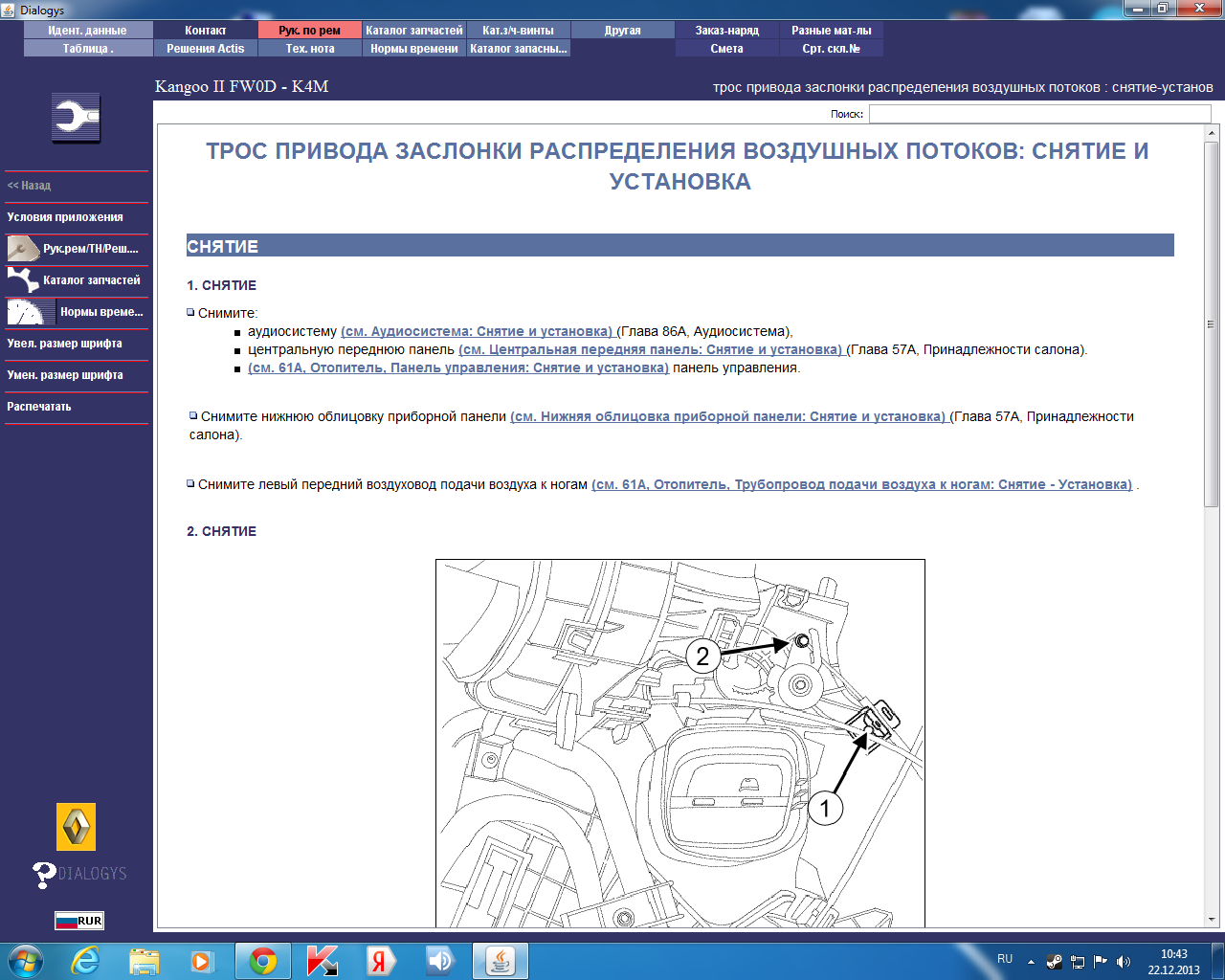Open the Тех. нота tab
Image resolution: width=1225 pixels, height=980 pixels.
pos(310,49)
